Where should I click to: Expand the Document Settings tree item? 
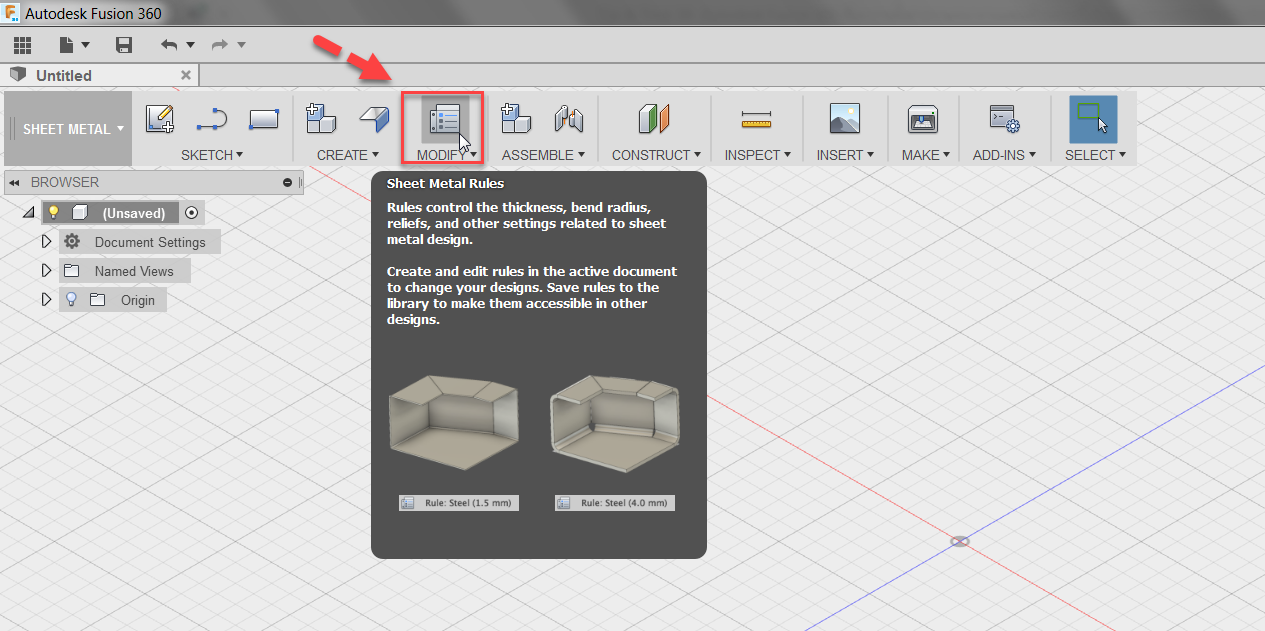[x=46, y=241]
